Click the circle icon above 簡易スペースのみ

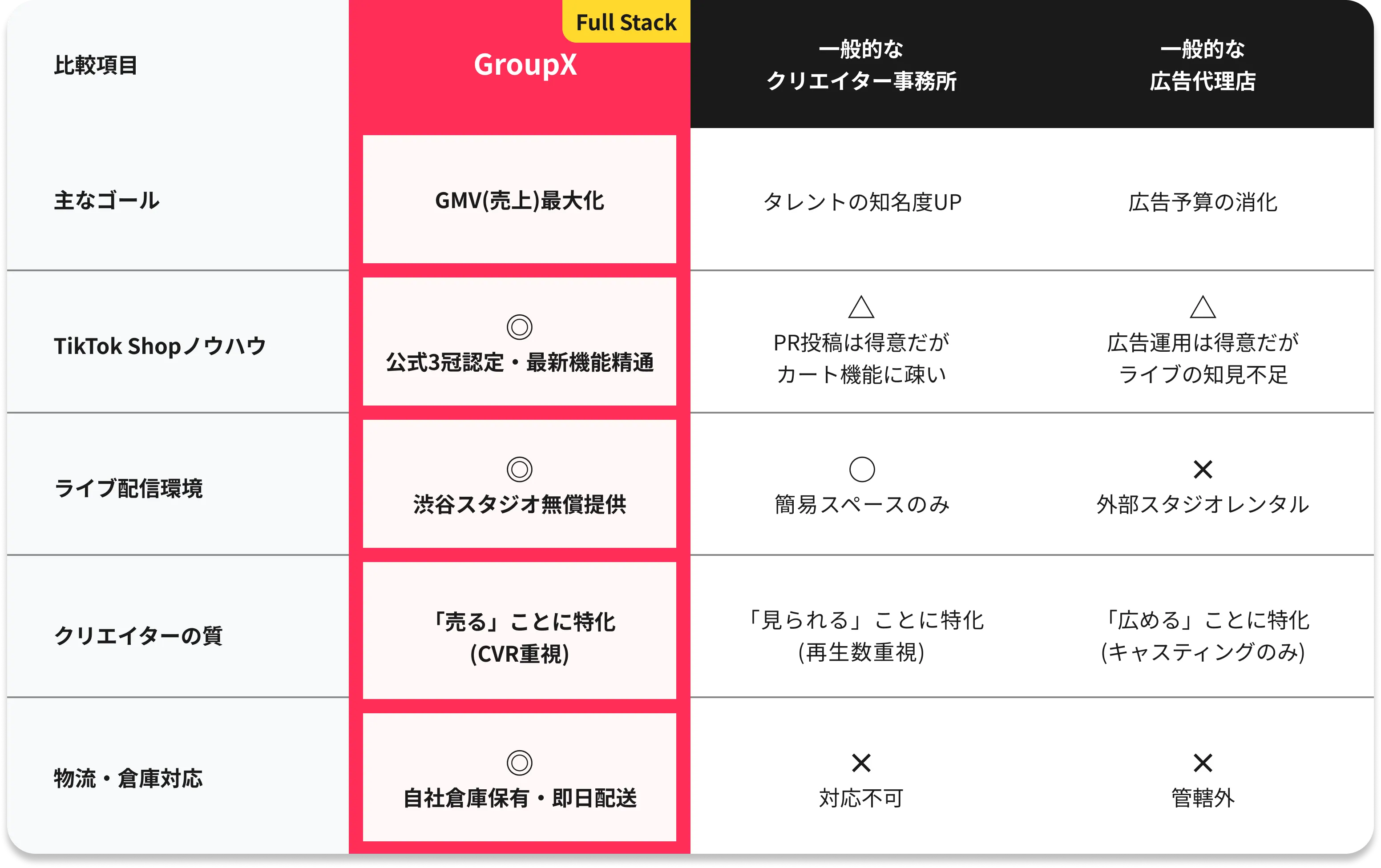coord(861,469)
